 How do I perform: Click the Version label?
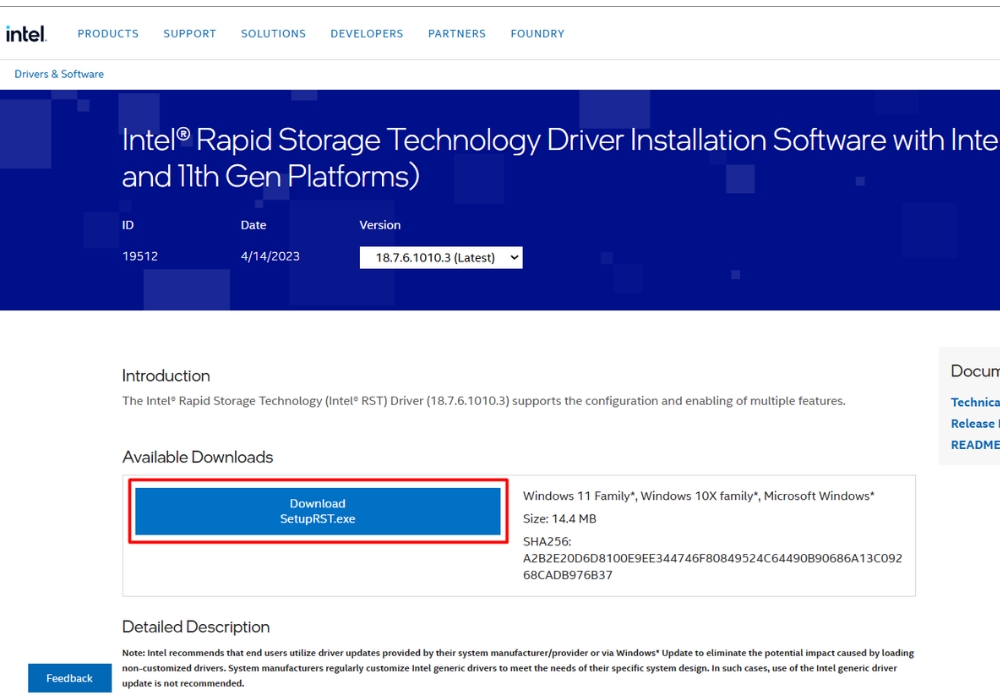pyautogui.click(x=380, y=225)
